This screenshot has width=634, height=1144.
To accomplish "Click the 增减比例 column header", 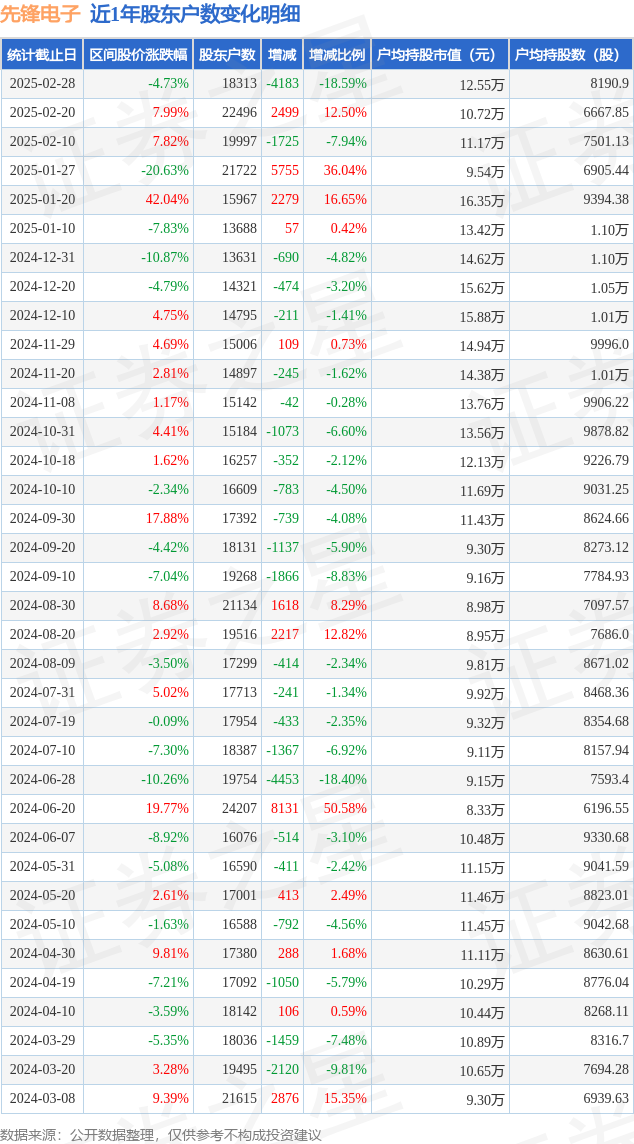I will [x=336, y=55].
